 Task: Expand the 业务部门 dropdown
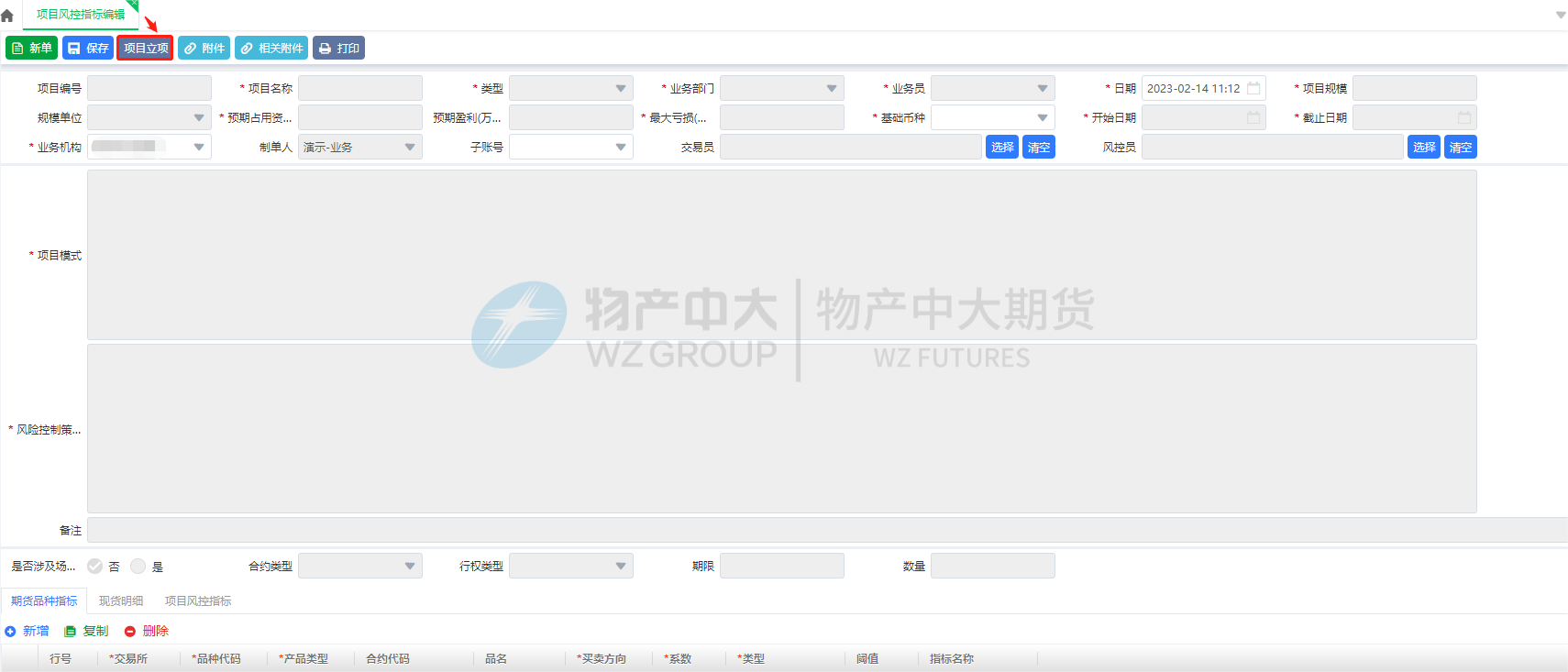(782, 88)
